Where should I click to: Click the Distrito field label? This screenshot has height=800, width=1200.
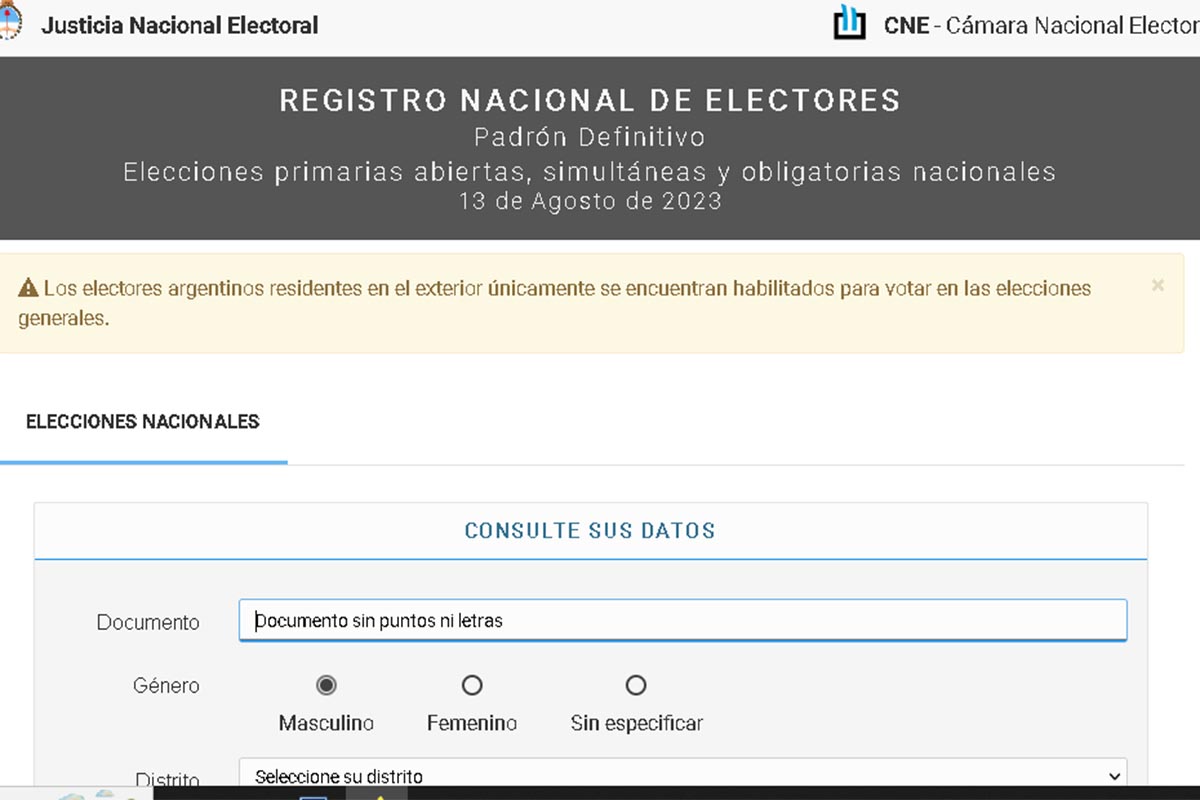(167, 779)
